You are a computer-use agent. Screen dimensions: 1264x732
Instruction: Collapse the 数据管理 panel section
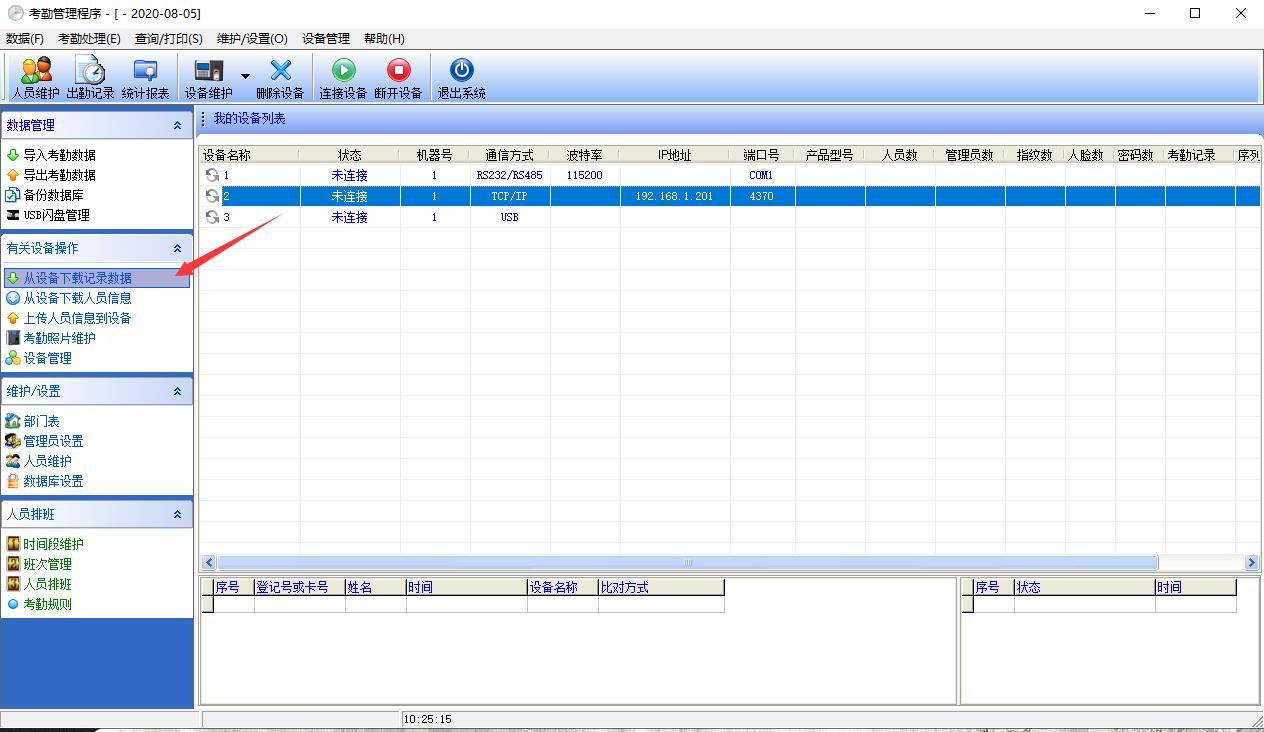click(x=177, y=126)
